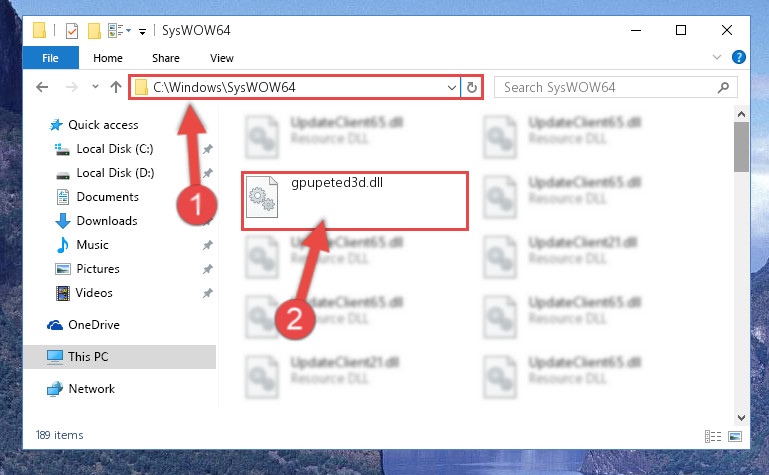Go up one folder level

(116, 87)
